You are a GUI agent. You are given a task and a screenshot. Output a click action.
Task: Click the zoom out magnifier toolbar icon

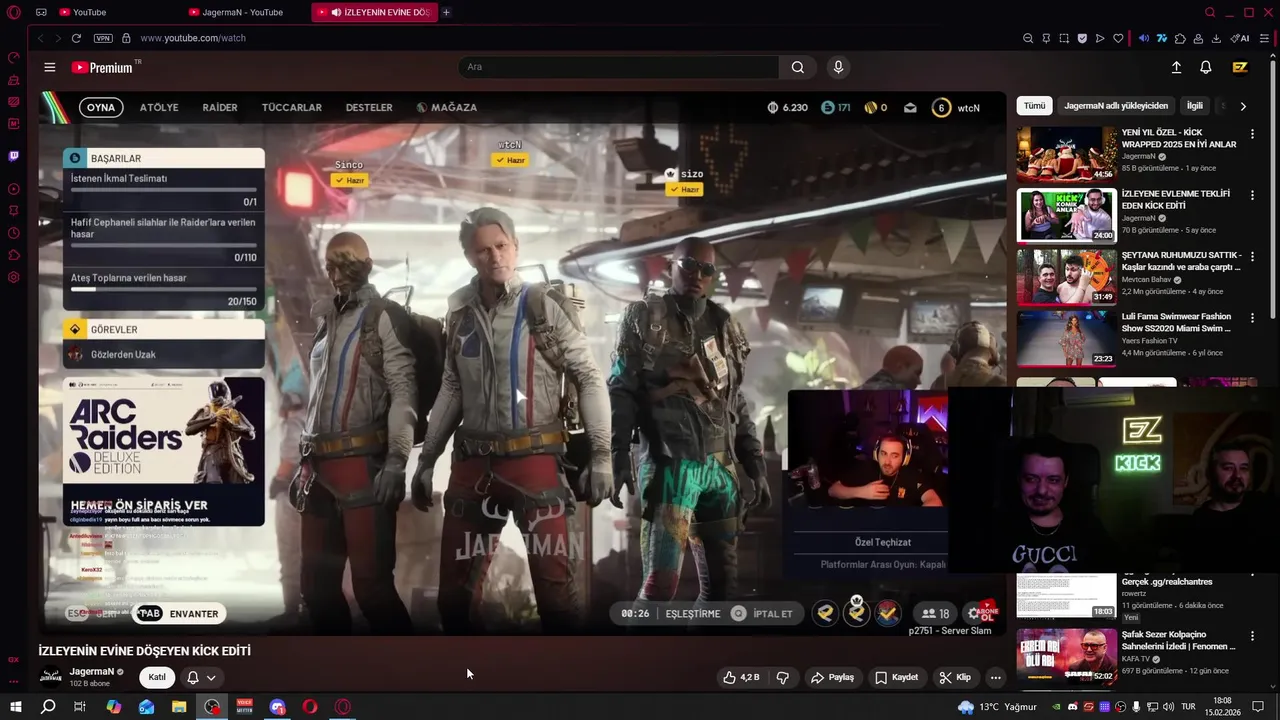pyautogui.click(x=1028, y=38)
